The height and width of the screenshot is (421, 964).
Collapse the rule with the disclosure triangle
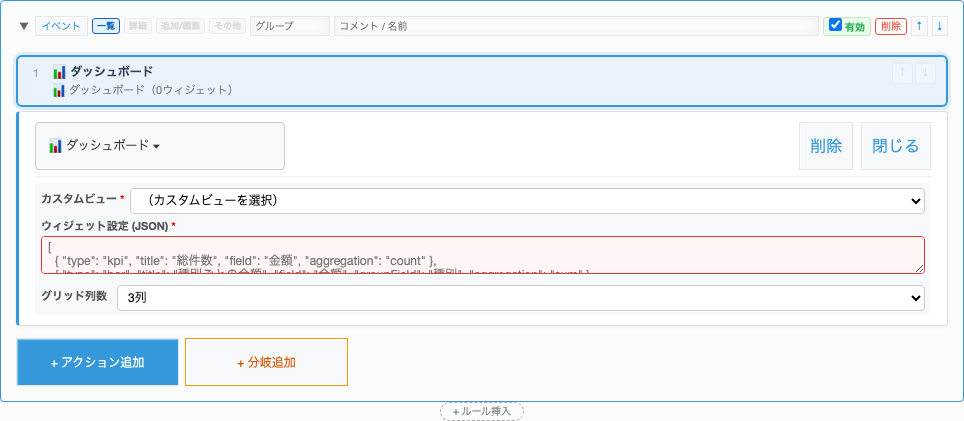pyautogui.click(x=25, y=26)
